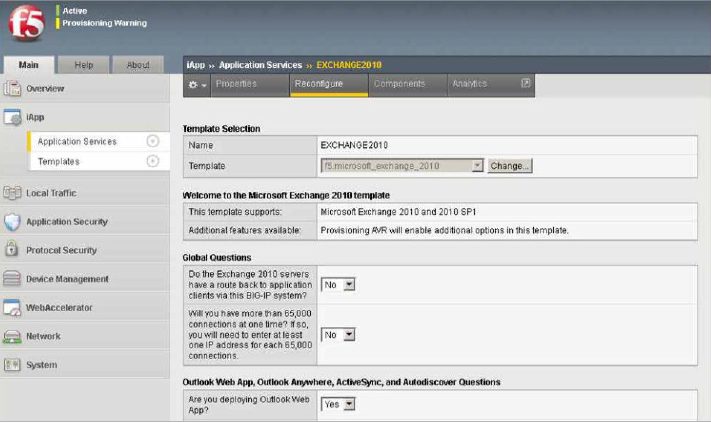Screen dimensions: 711x423
Task: Select the Reconfigure tab
Action: [x=329, y=85]
